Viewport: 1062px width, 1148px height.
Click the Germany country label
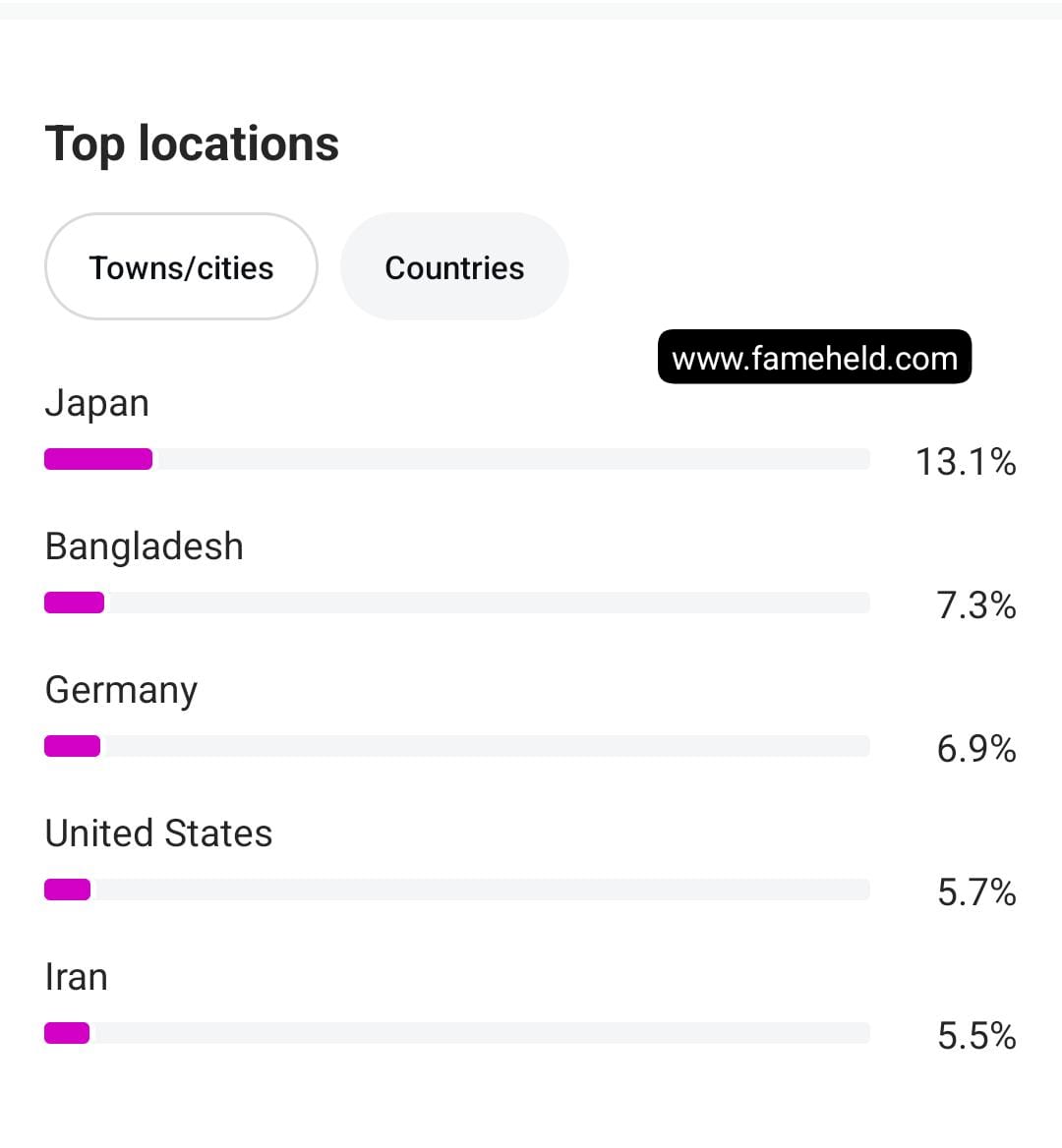pyautogui.click(x=121, y=690)
